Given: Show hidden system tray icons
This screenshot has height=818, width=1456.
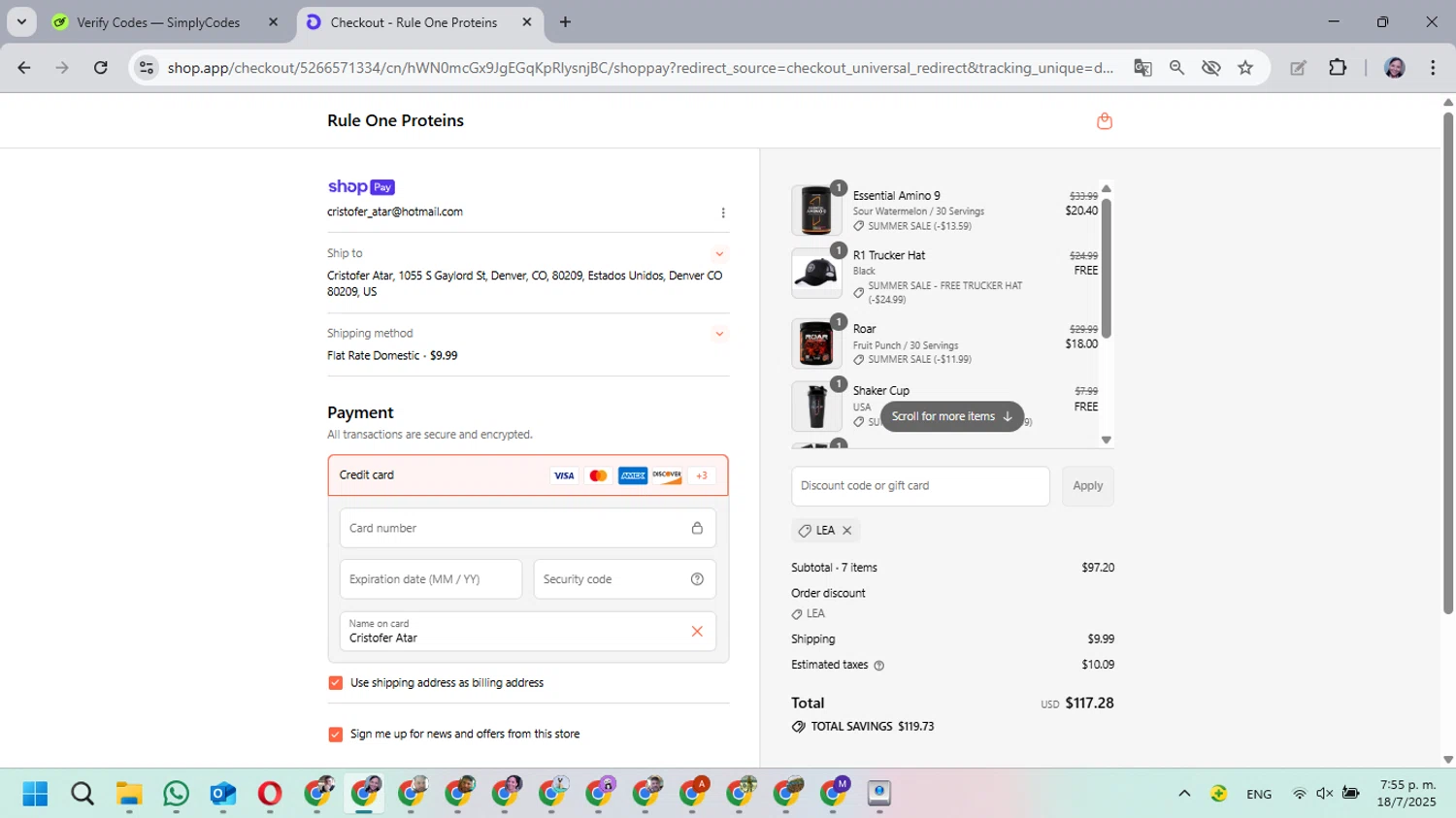Looking at the screenshot, I should pyautogui.click(x=1184, y=794).
